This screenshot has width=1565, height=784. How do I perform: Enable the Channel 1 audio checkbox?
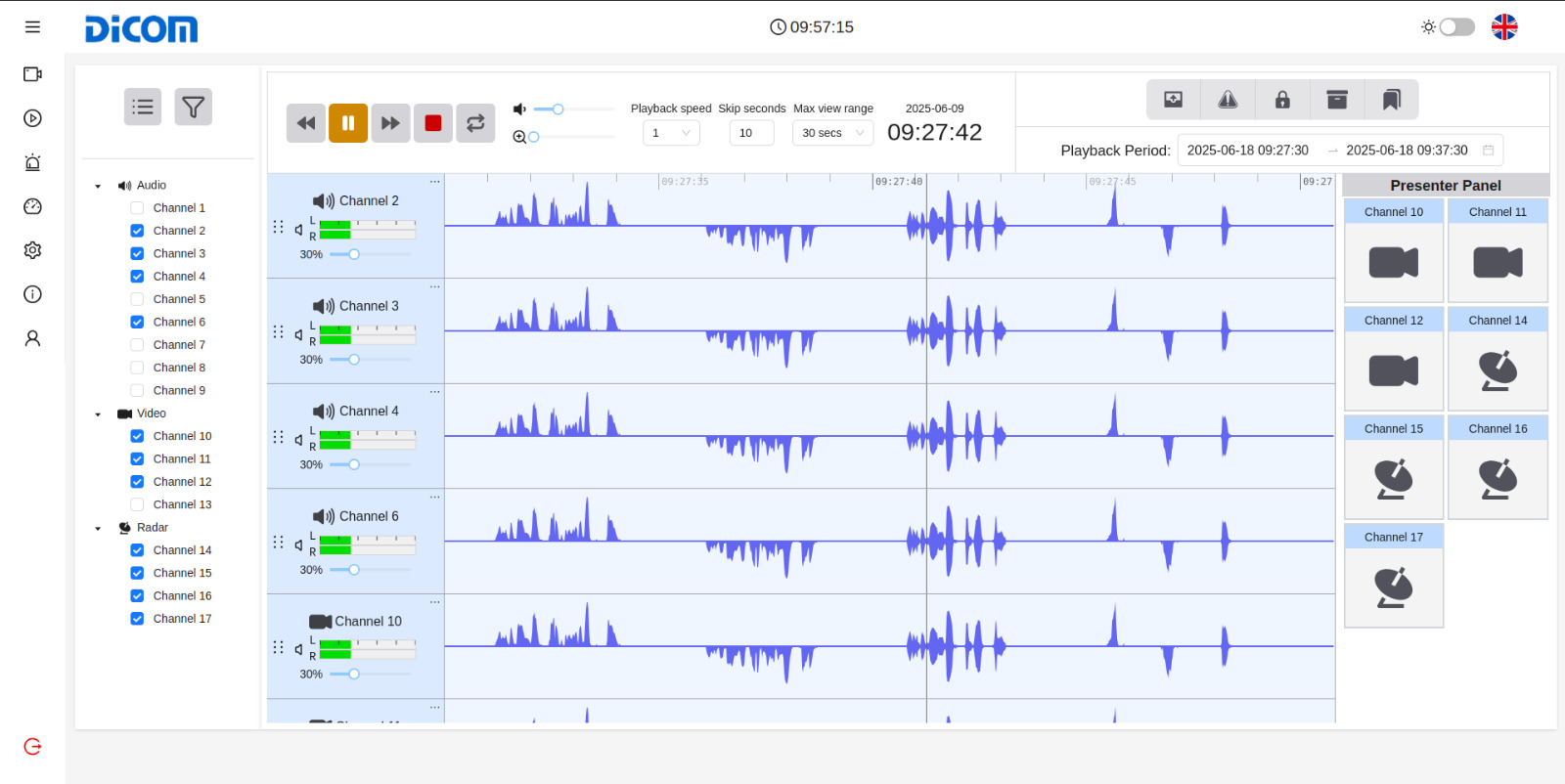click(137, 208)
